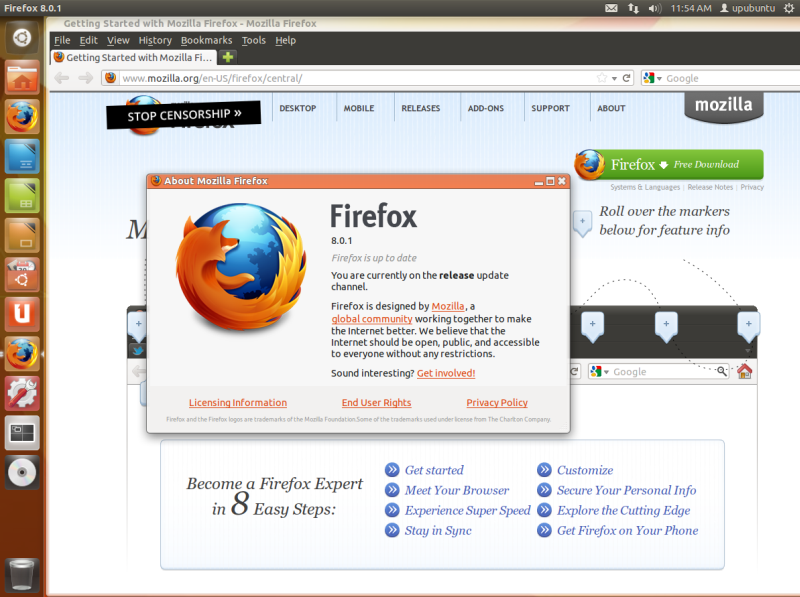
Task: Open the View menu
Action: (118, 40)
